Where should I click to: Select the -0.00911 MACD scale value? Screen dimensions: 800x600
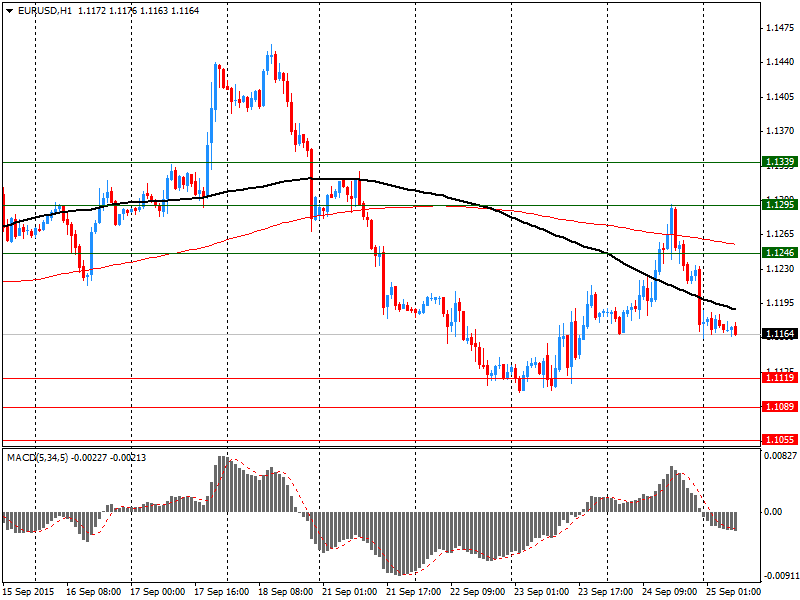(781, 576)
